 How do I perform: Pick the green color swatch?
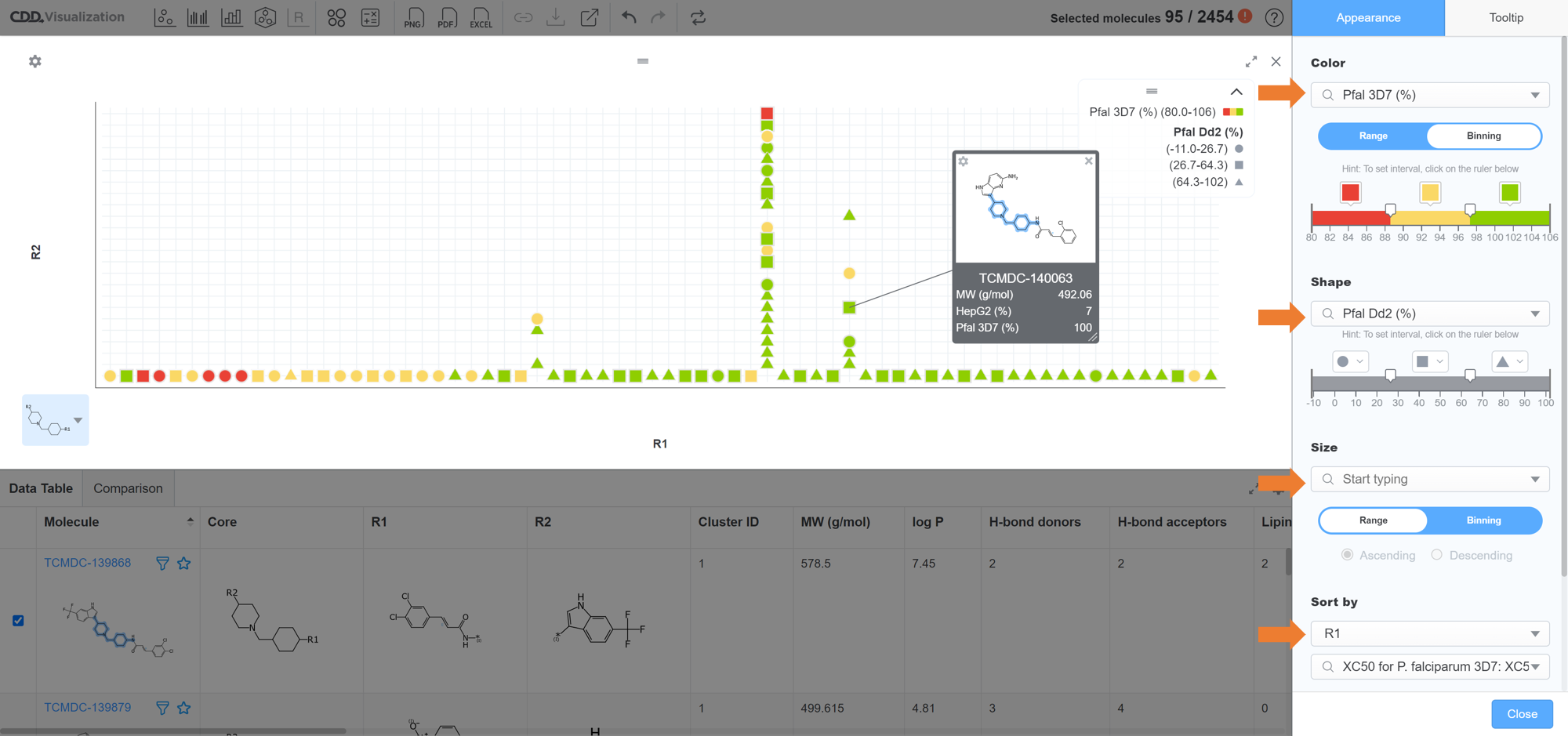pos(1510,193)
